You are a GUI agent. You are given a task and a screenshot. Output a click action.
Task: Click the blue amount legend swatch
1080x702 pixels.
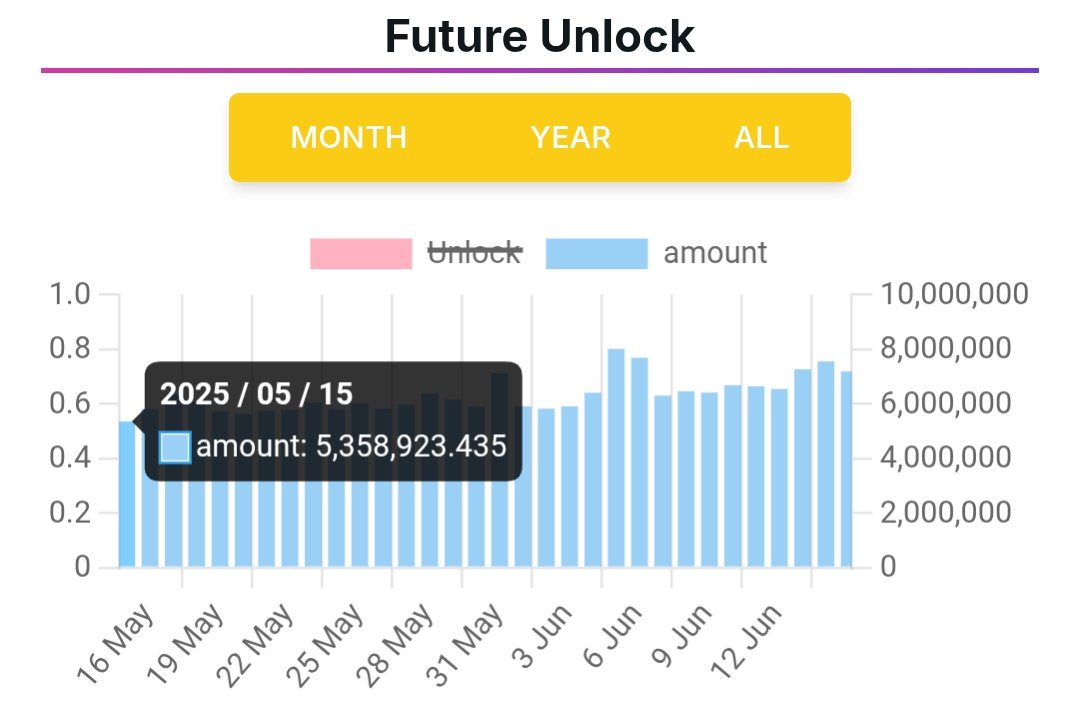click(596, 253)
